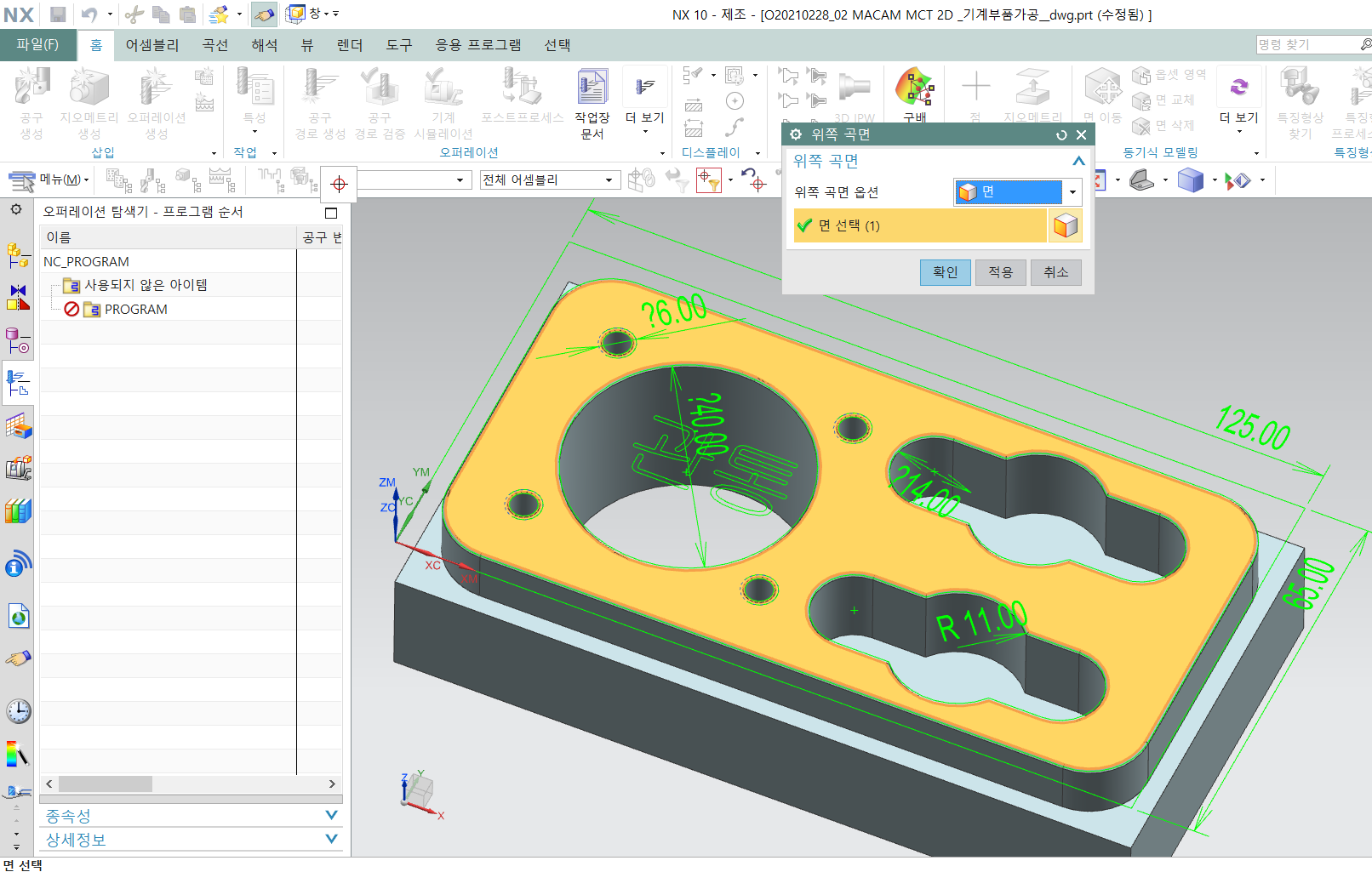Click the 명령 찾기 search field
This screenshot has width=1372, height=872.
pos(1306,44)
